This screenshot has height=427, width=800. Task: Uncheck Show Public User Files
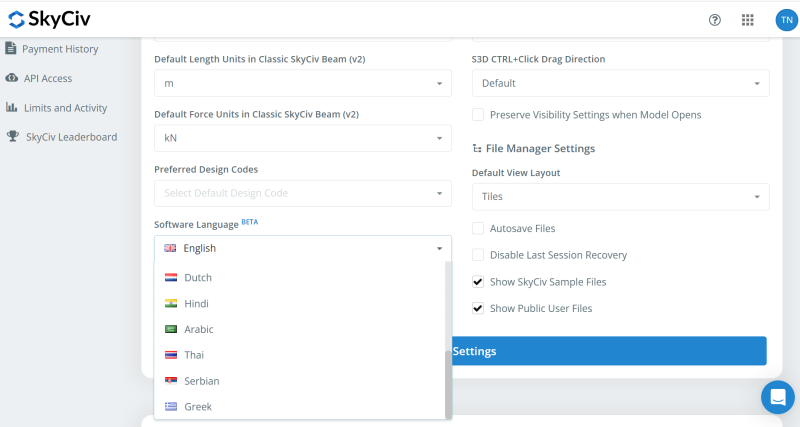(x=478, y=308)
